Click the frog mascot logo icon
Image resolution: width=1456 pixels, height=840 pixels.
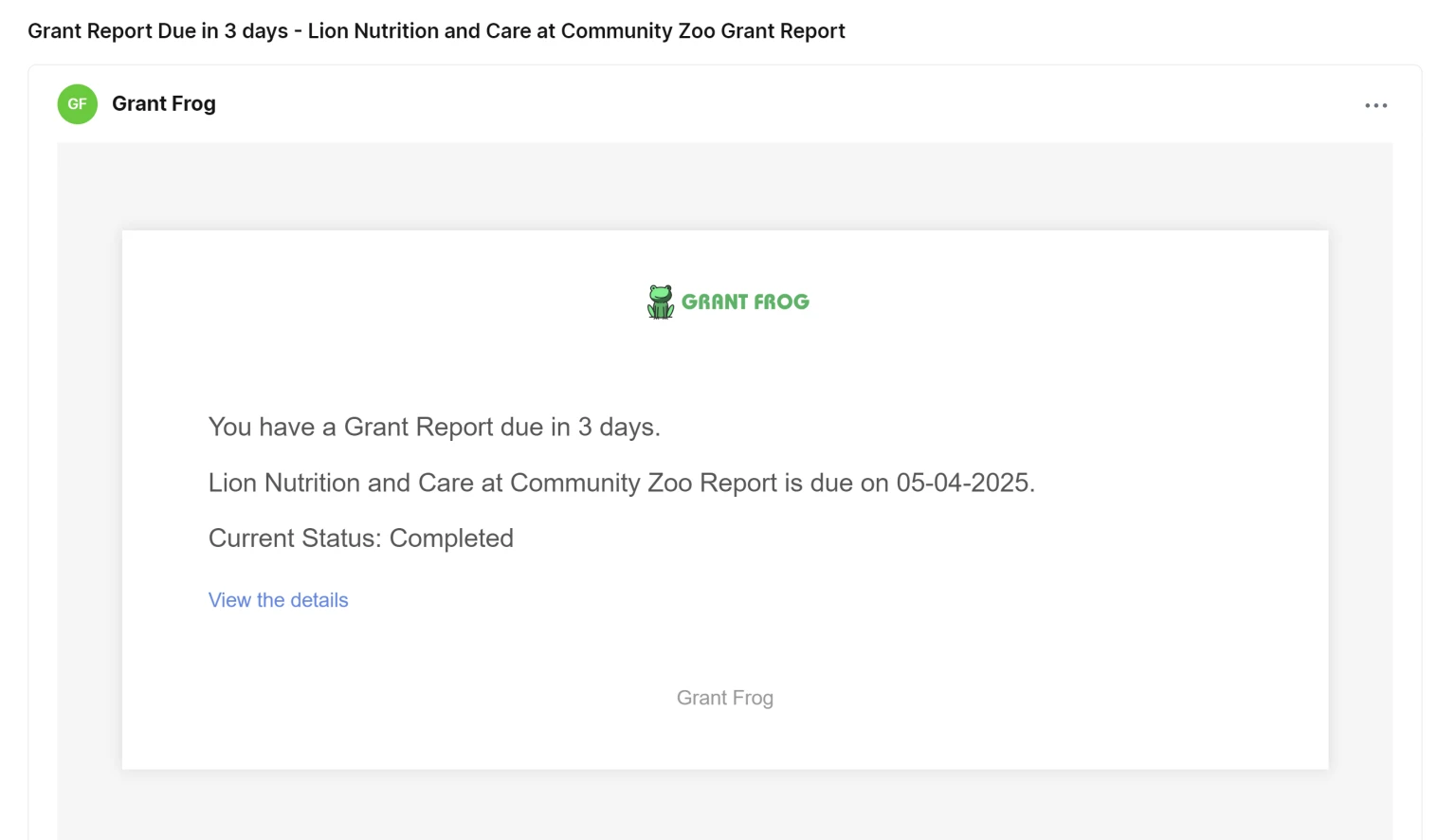(x=661, y=301)
